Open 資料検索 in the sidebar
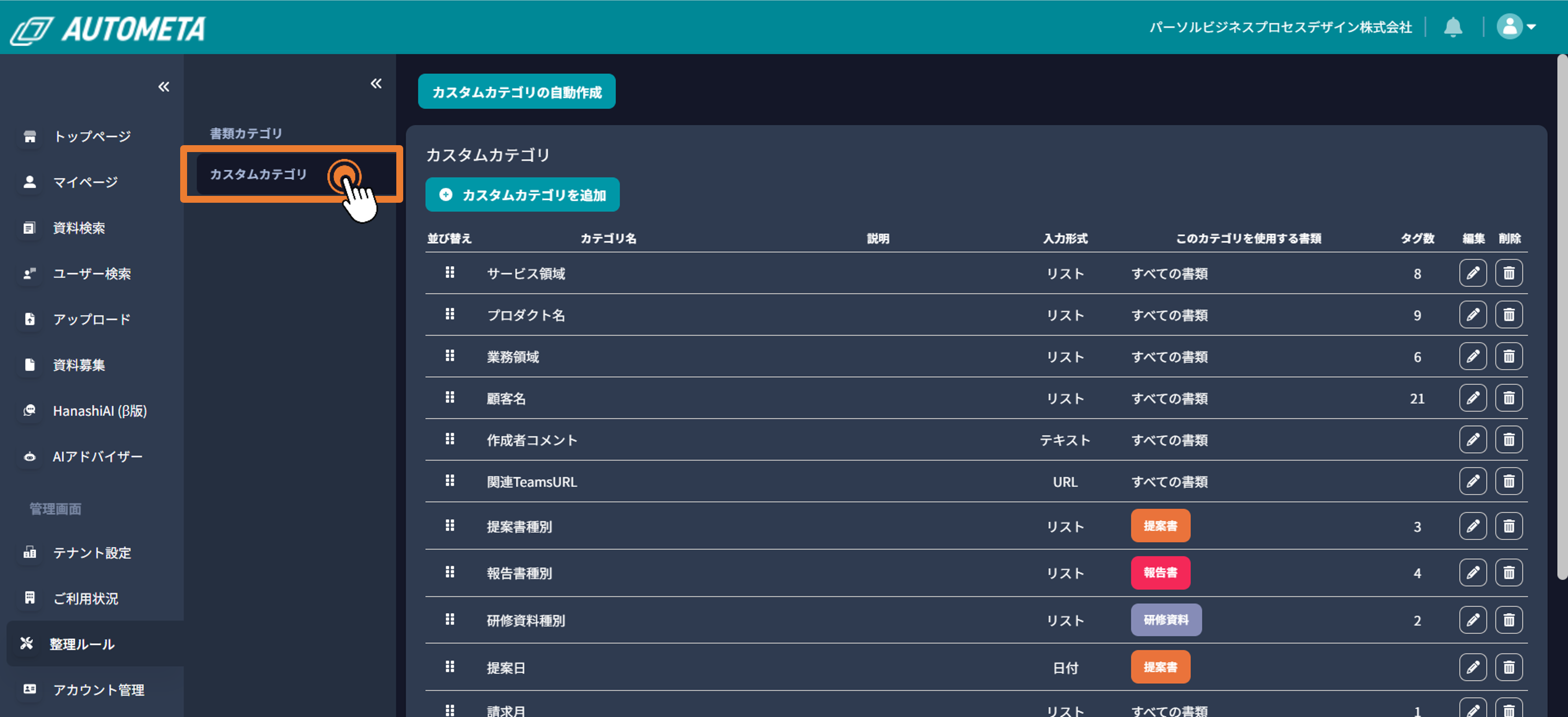This screenshot has width=1568, height=717. [x=79, y=228]
